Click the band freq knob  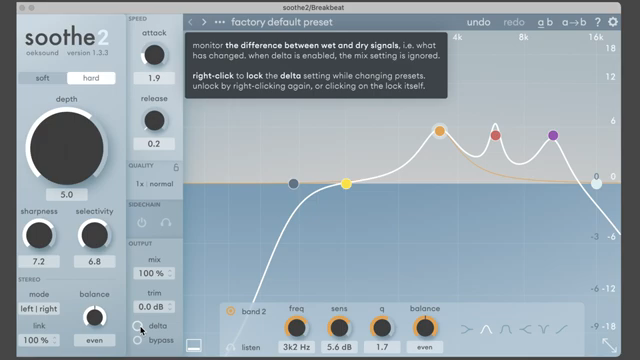[x=297, y=328]
